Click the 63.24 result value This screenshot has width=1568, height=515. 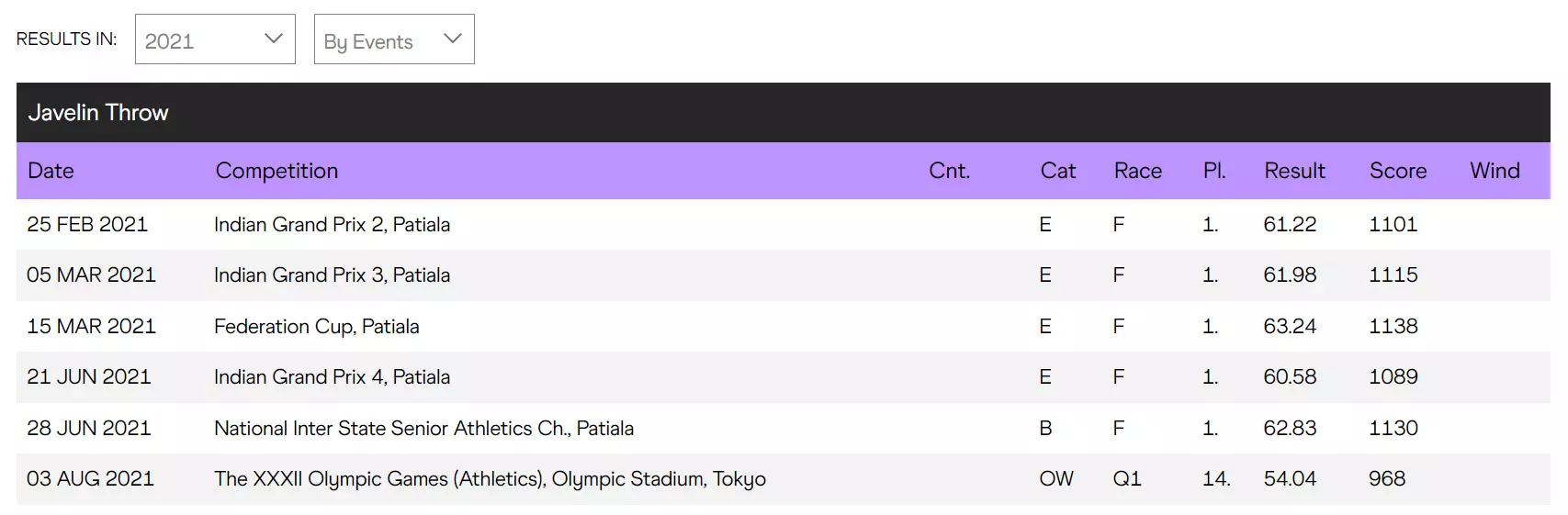(x=1290, y=327)
